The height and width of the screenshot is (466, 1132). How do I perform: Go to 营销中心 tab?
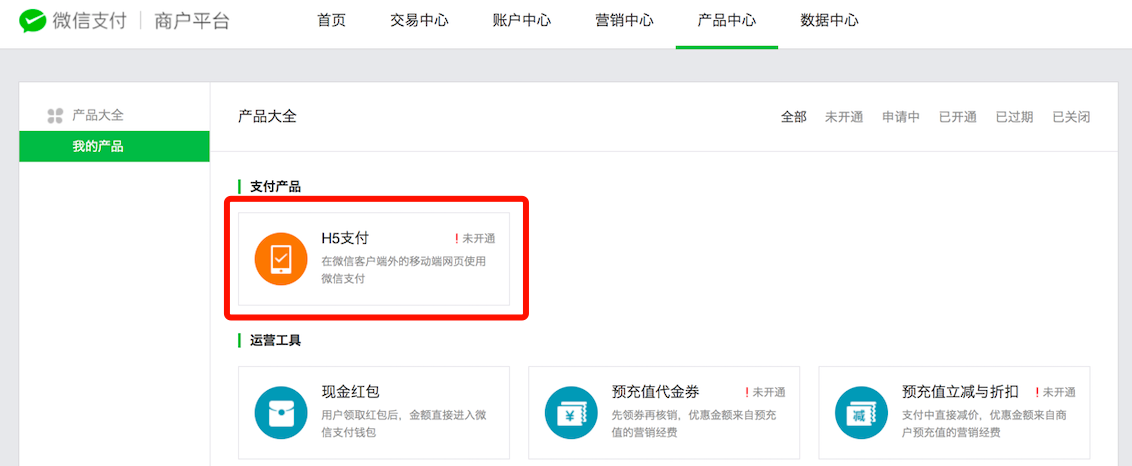624,20
